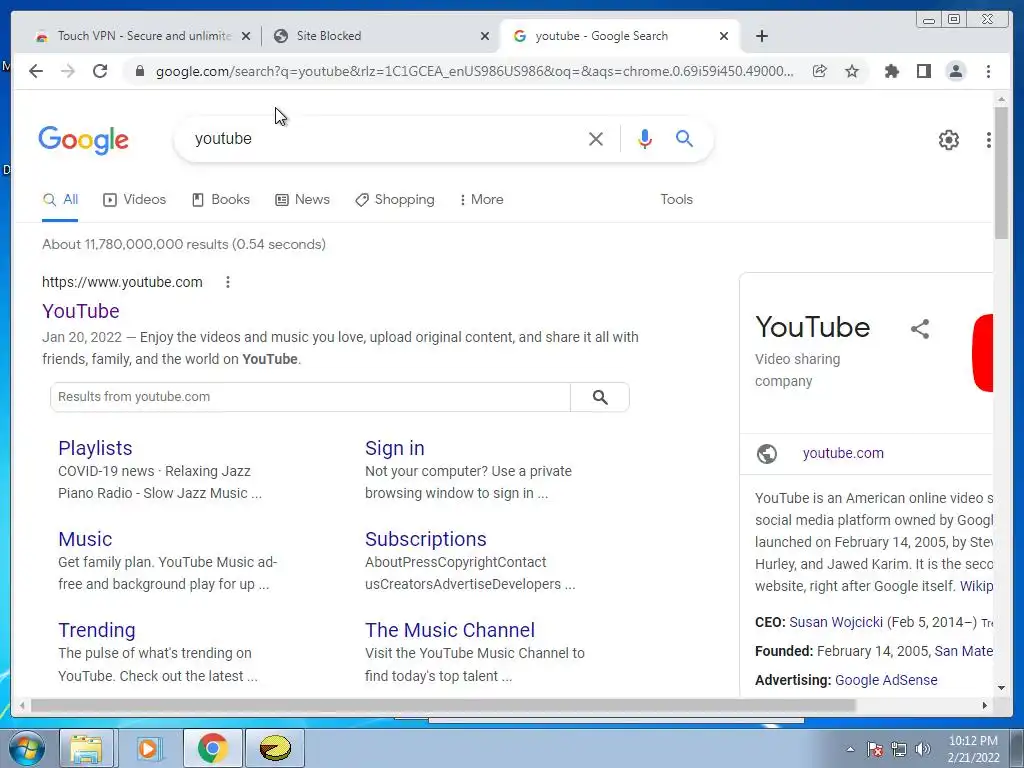
Task: Show hidden tray icons arrow
Action: [x=850, y=749]
